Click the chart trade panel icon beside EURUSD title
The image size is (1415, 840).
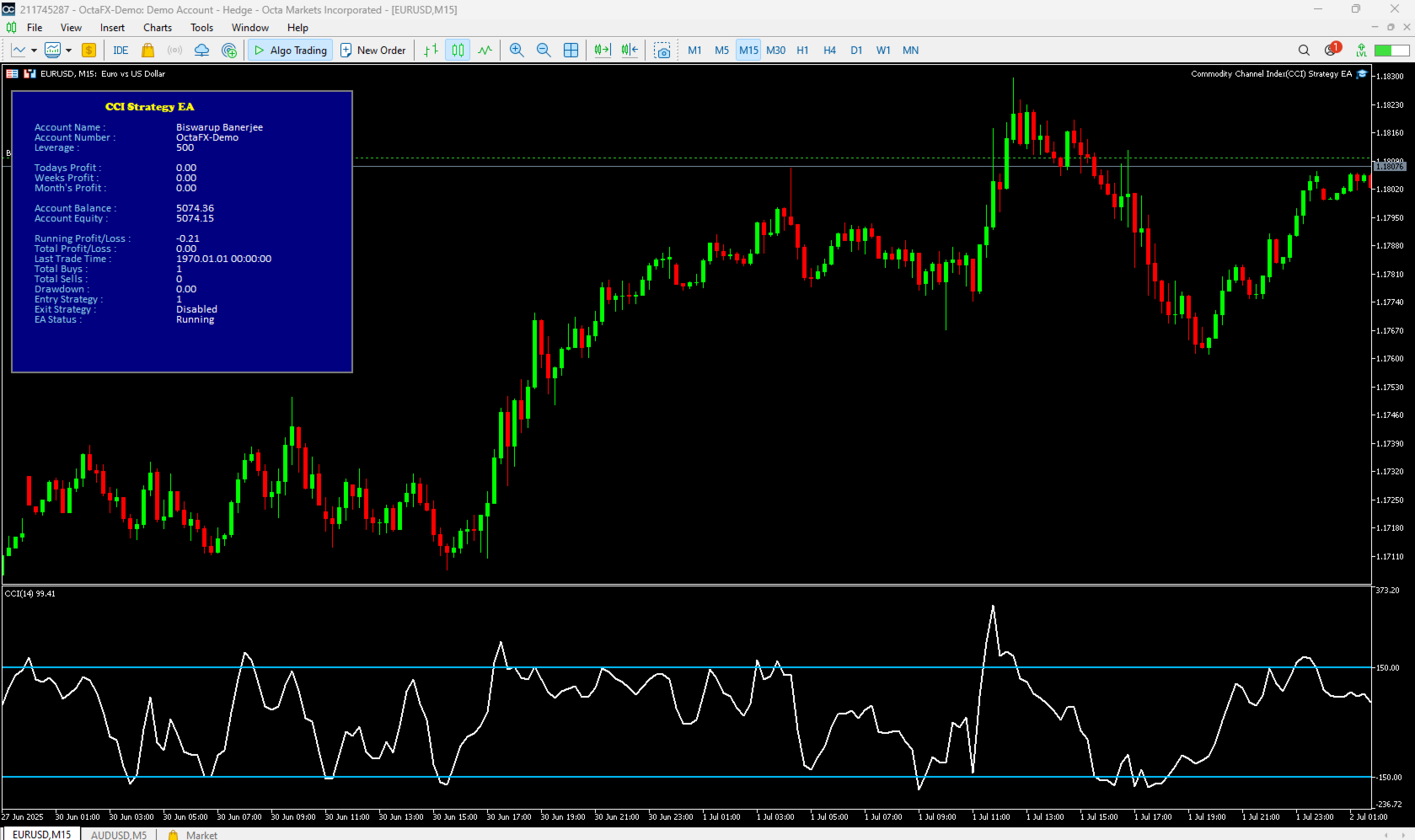pos(29,73)
